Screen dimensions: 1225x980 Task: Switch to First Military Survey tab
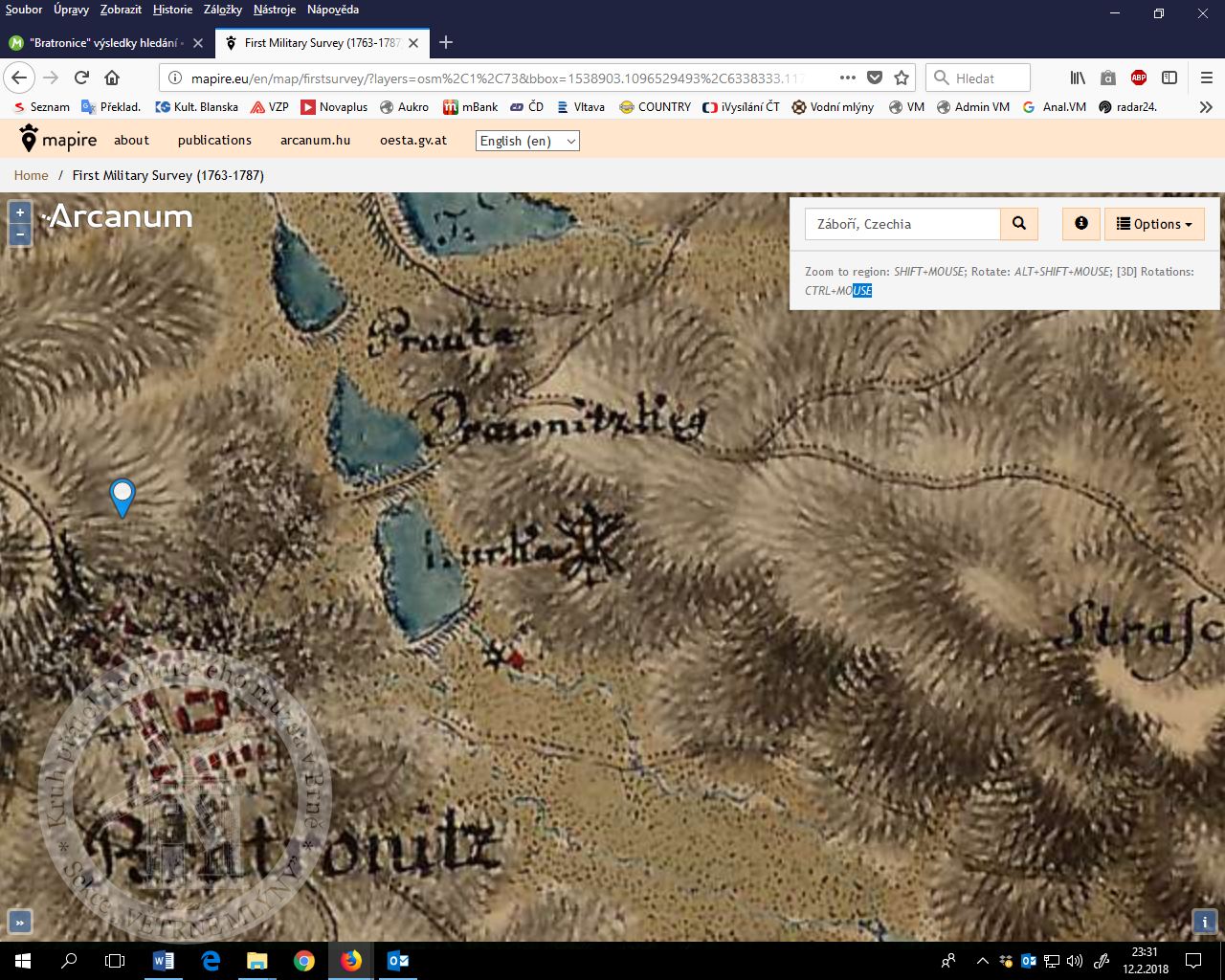(312, 43)
